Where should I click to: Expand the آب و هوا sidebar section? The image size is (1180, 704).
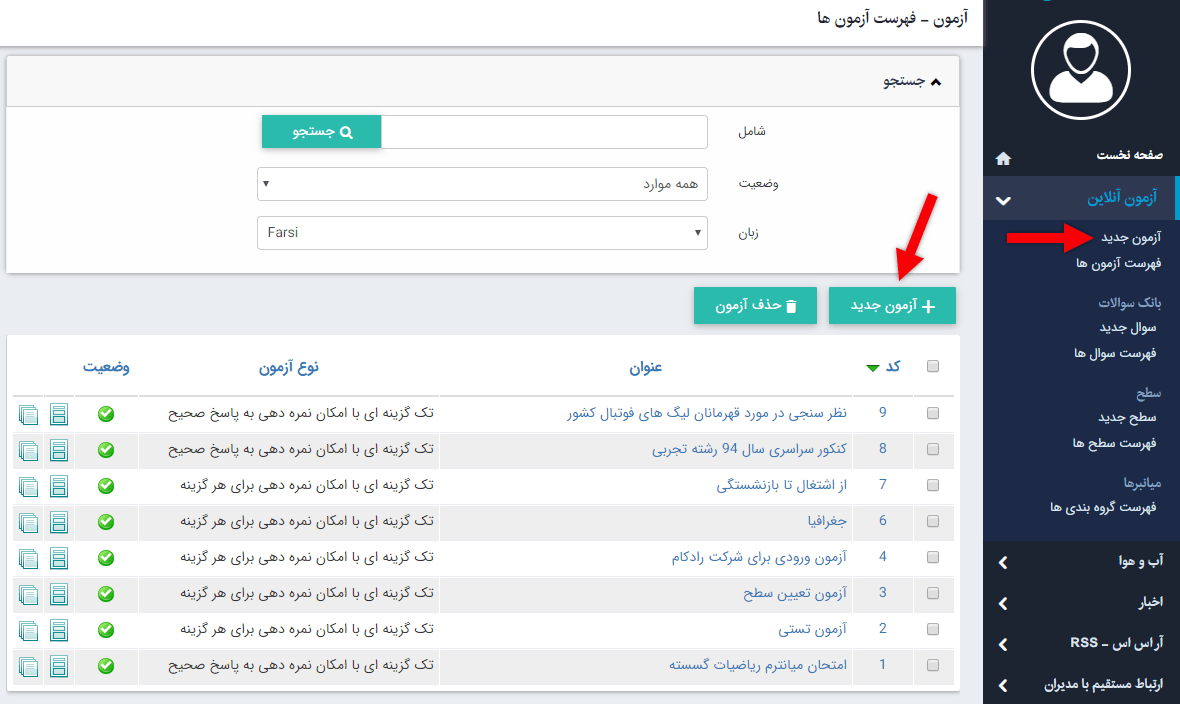point(1080,562)
